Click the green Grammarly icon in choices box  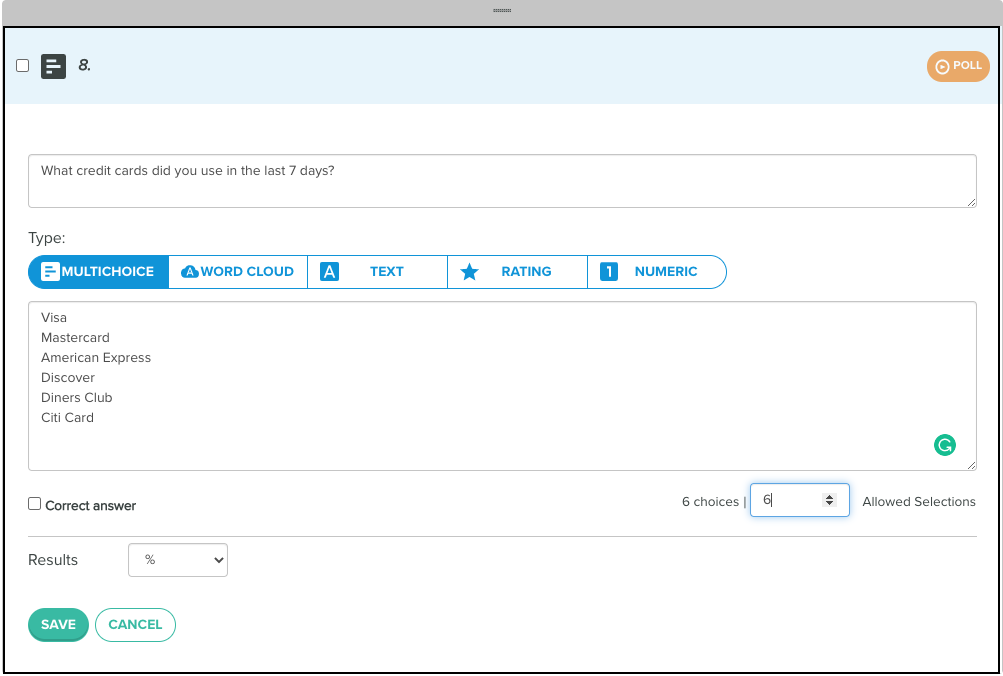[945, 444]
